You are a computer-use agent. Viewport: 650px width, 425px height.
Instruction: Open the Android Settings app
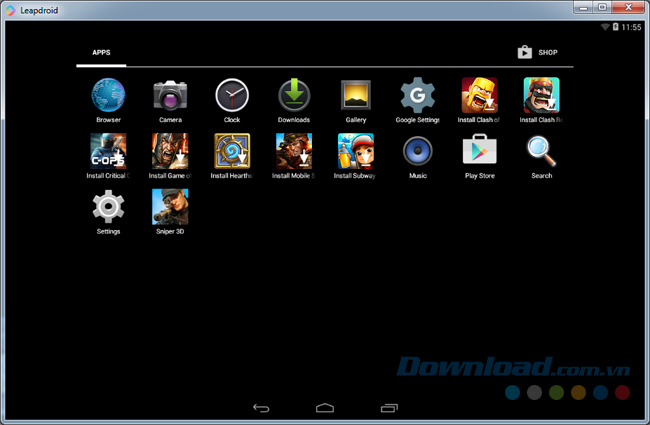click(x=108, y=206)
